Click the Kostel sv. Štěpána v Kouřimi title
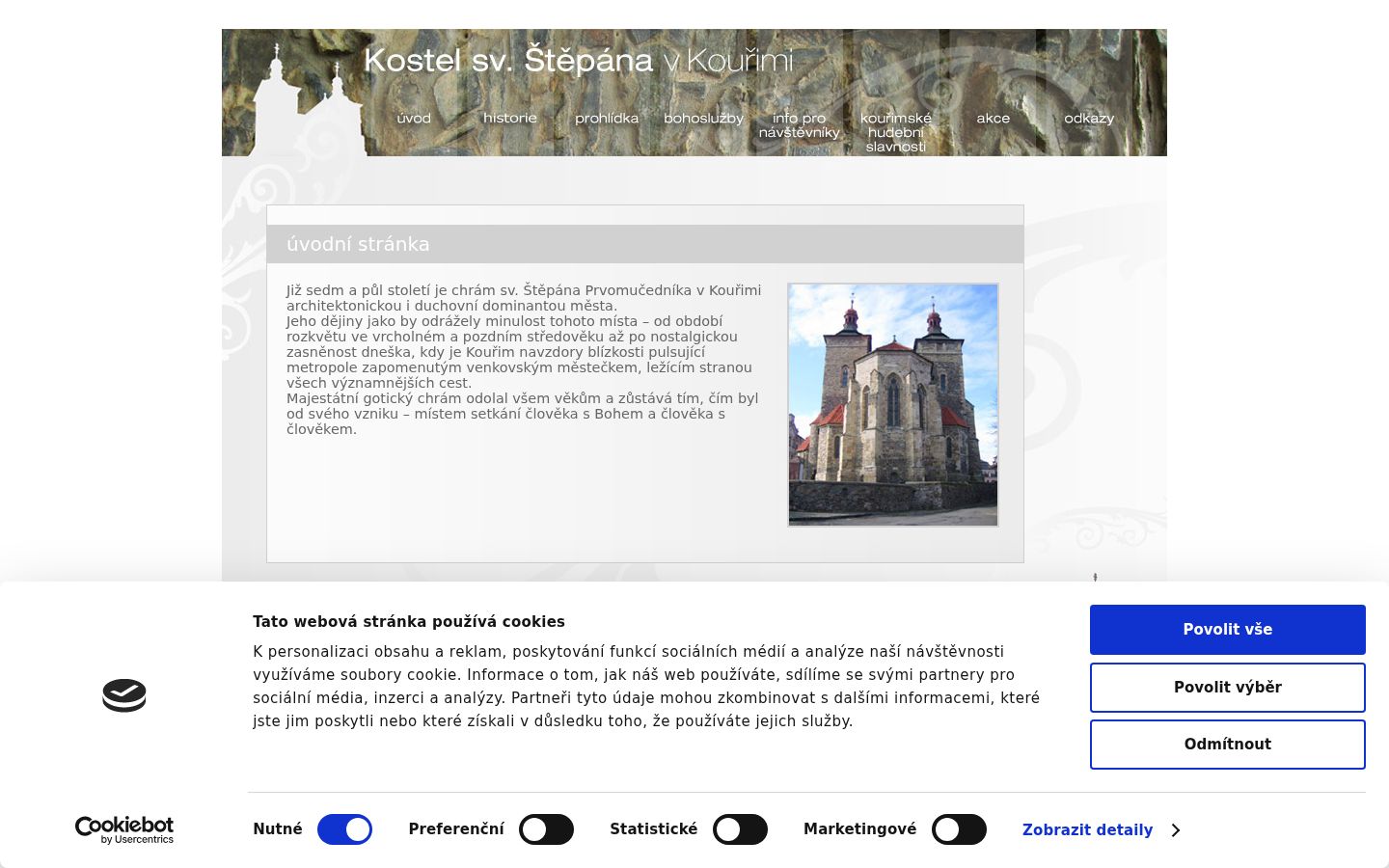Screen dimensions: 1389x868 (579, 61)
